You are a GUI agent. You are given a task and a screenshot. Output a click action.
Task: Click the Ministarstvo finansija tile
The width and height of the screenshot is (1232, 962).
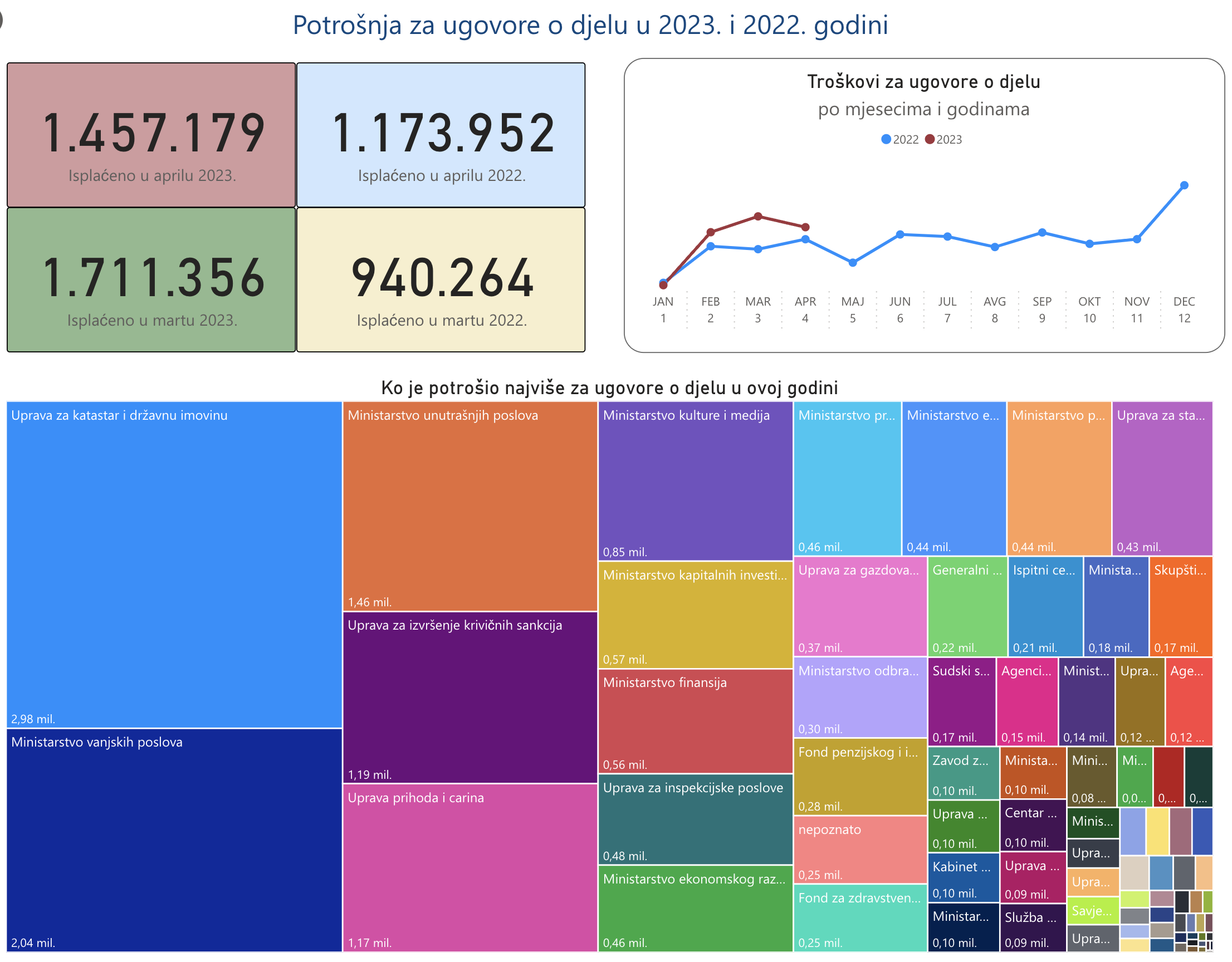pyautogui.click(x=695, y=720)
